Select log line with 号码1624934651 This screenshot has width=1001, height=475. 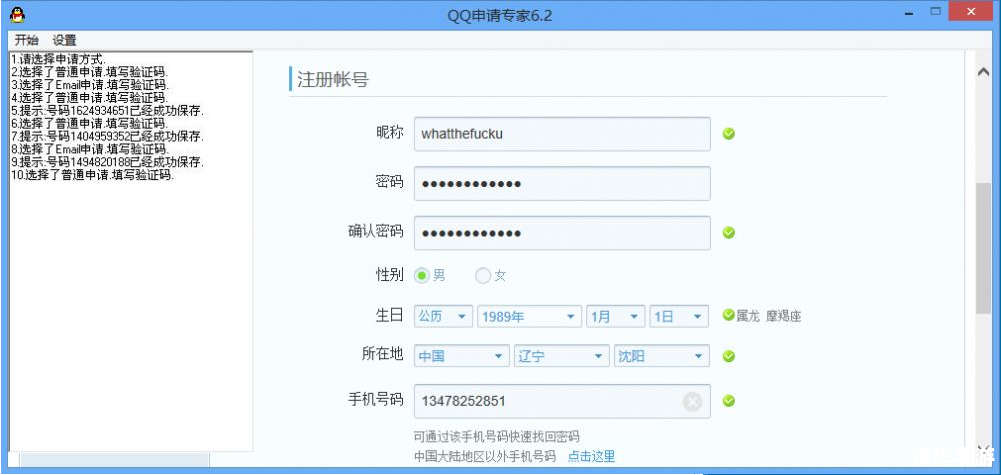click(x=107, y=110)
